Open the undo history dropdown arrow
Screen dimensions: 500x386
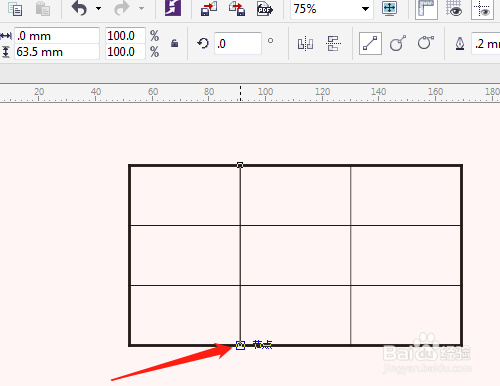click(x=98, y=8)
